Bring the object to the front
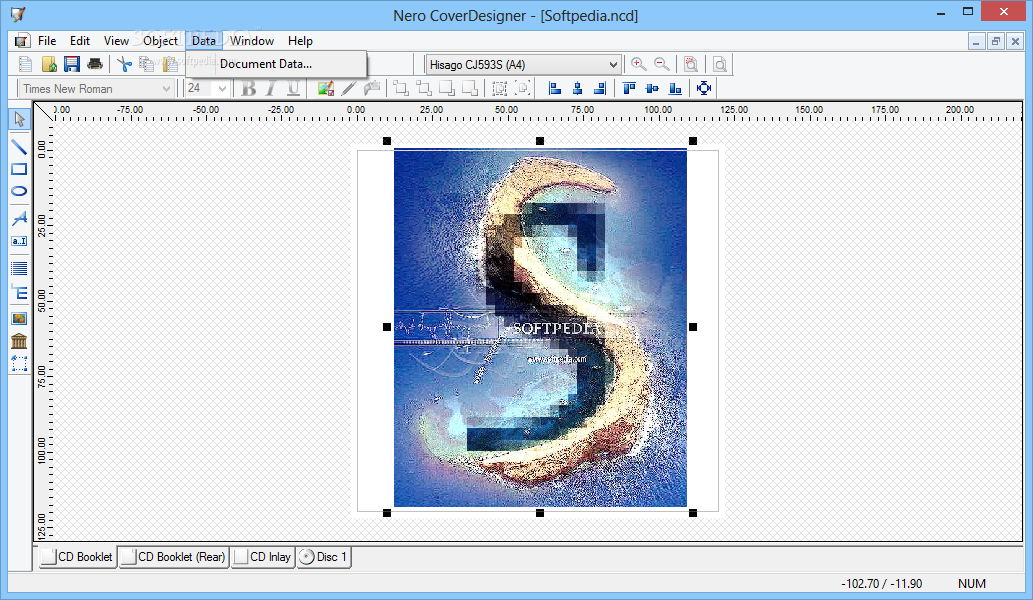 pos(401,88)
